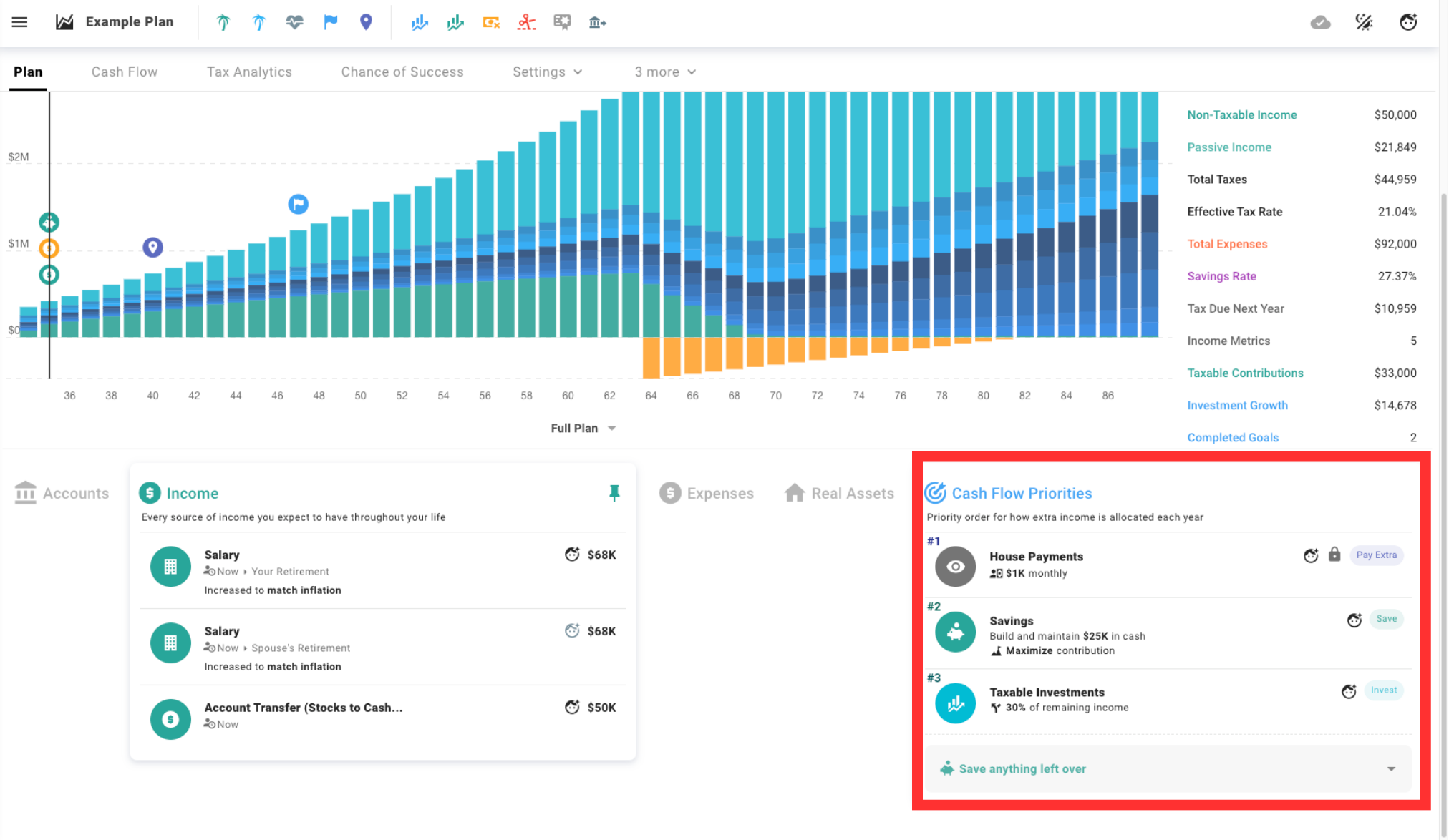Select the blue income chart toolbar icon
The height and width of the screenshot is (840, 1449).
[x=420, y=21]
